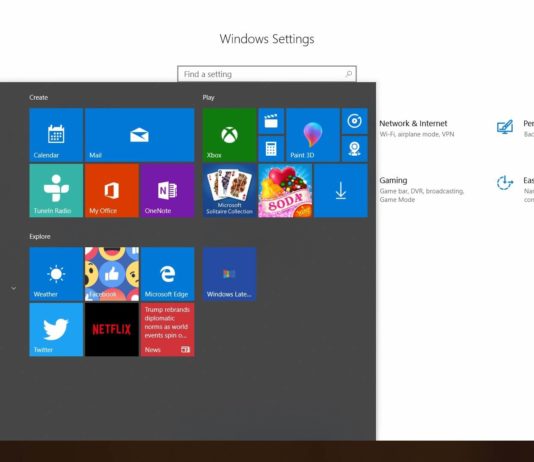Image resolution: width=534 pixels, height=462 pixels.
Task: Click Wi-Fi, airplane mode, VPN description
Action: [x=417, y=134]
